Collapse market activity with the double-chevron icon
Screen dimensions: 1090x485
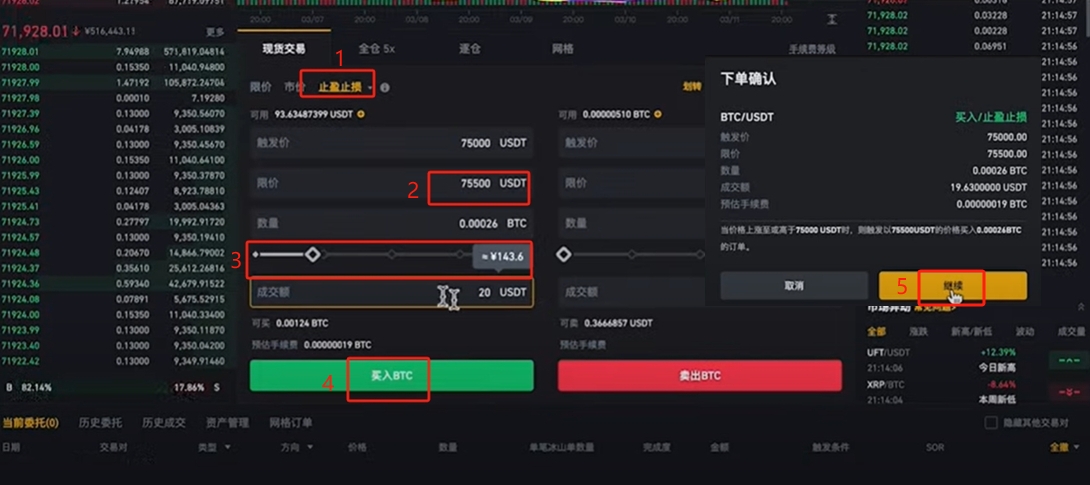tap(1081, 306)
